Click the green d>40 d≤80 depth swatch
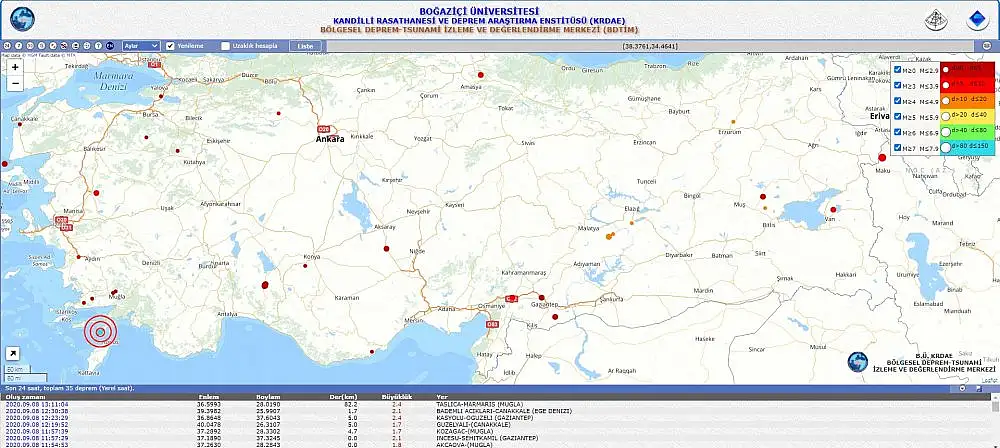This screenshot has width=1000, height=448. [x=967, y=131]
